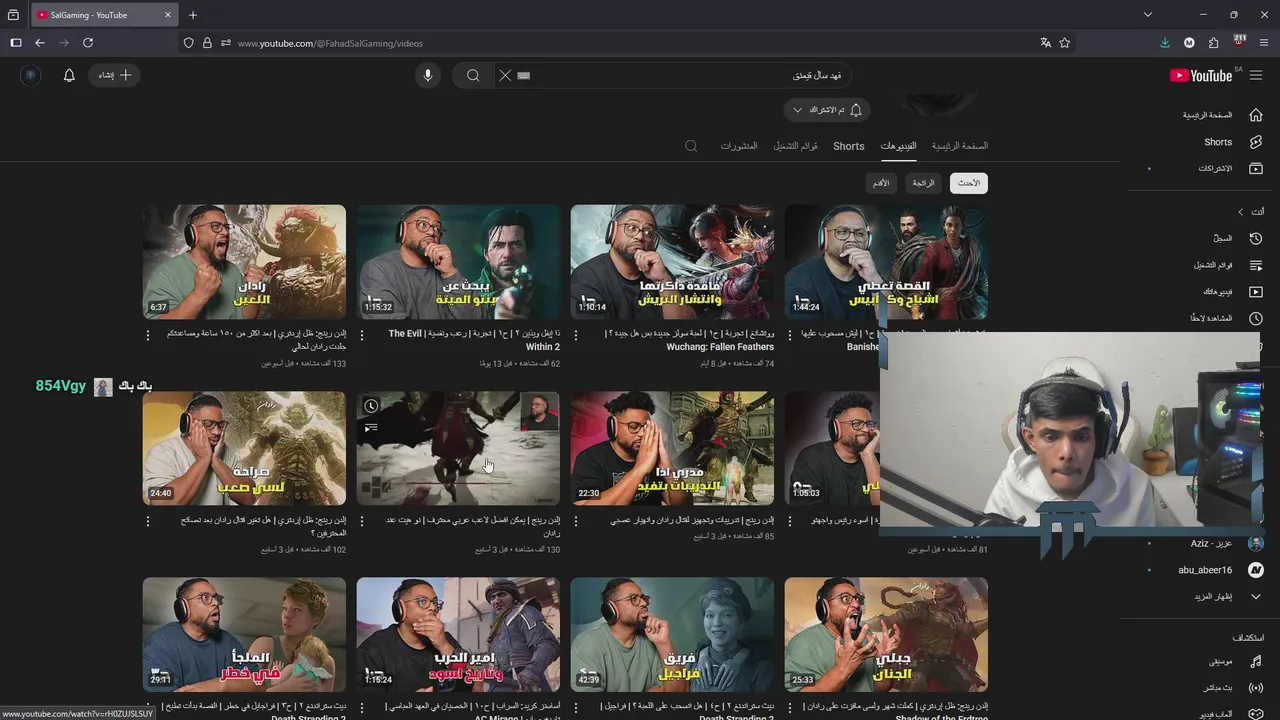The image size is (1280, 720).
Task: Play the 1:10:14 Wuchang thumbnail video
Action: tap(672, 262)
